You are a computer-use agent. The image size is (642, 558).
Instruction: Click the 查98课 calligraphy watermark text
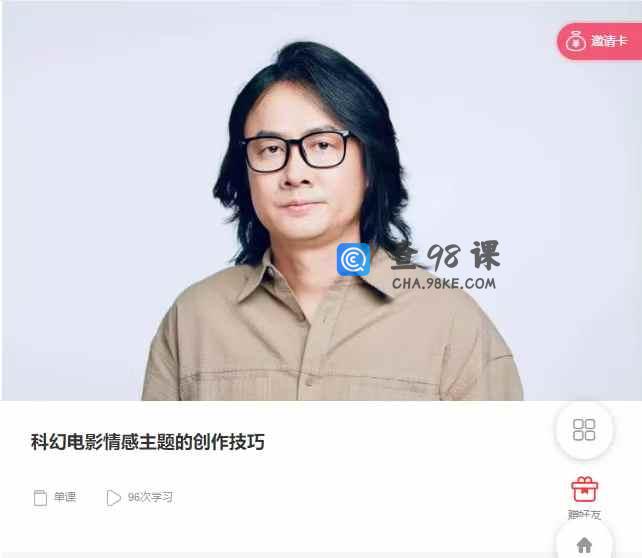(x=445, y=256)
